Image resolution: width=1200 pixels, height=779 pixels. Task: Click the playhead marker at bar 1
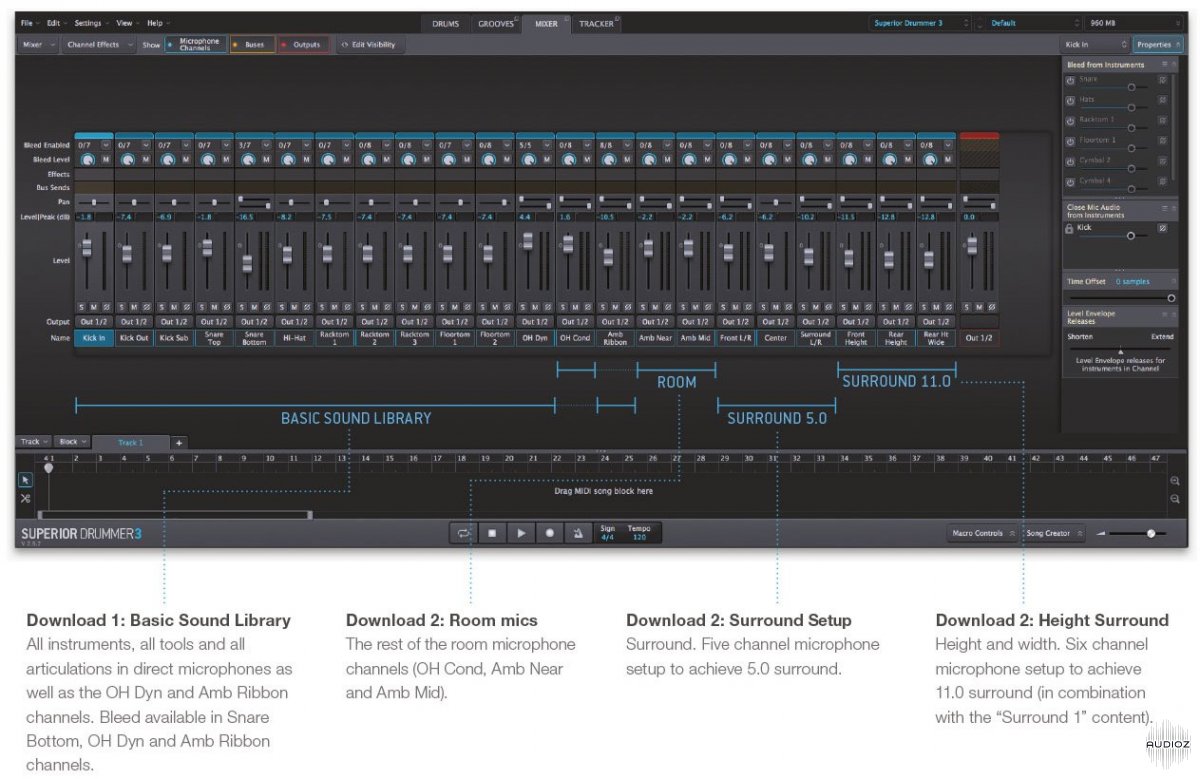47,467
